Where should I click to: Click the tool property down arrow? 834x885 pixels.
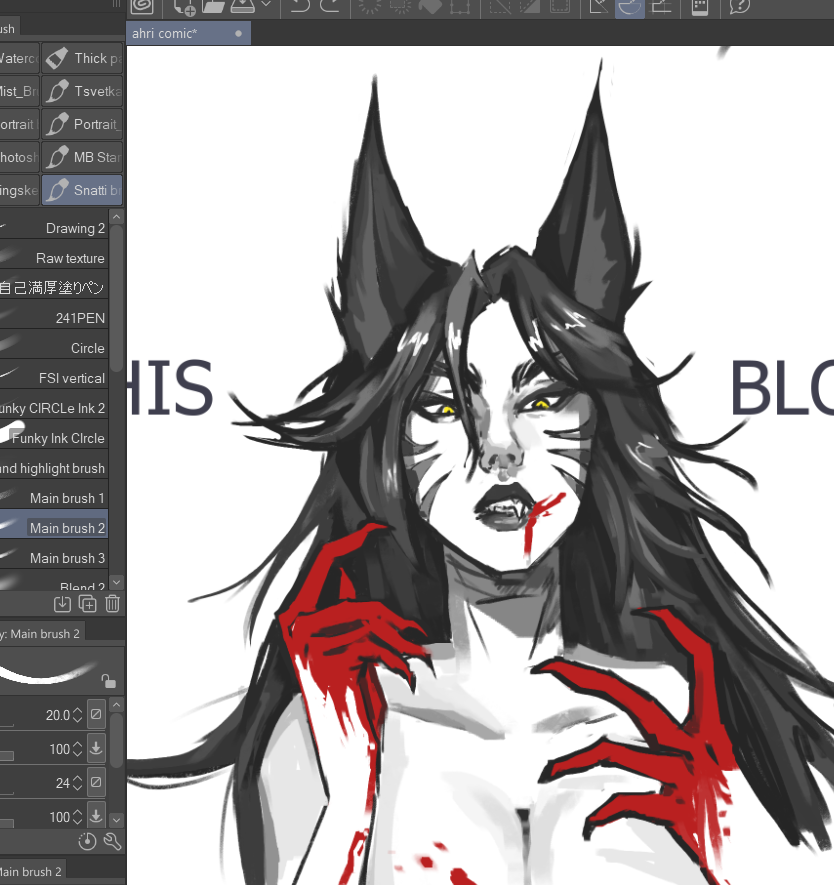(116, 819)
